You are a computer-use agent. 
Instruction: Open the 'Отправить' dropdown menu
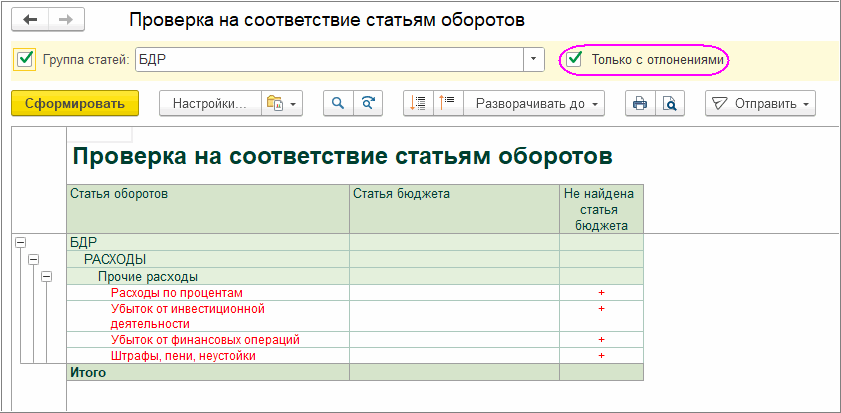[760, 103]
